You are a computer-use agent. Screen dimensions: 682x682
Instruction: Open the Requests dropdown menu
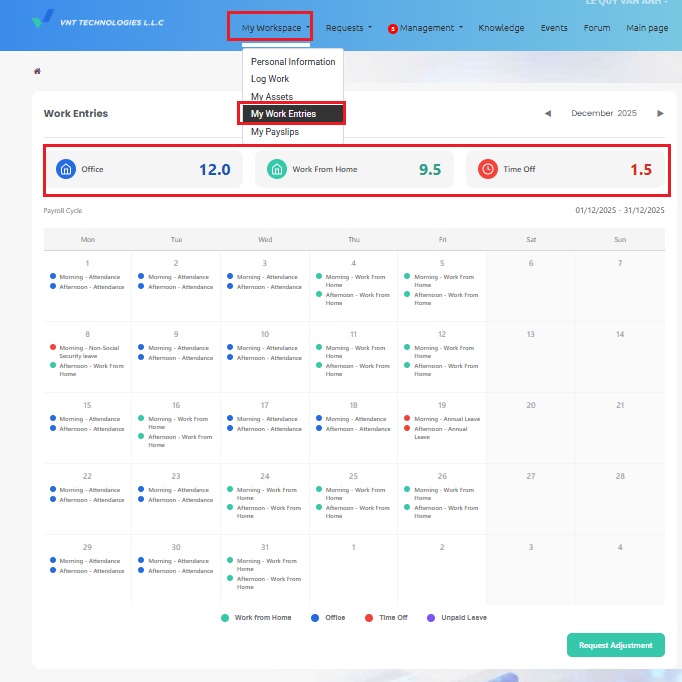(x=349, y=28)
